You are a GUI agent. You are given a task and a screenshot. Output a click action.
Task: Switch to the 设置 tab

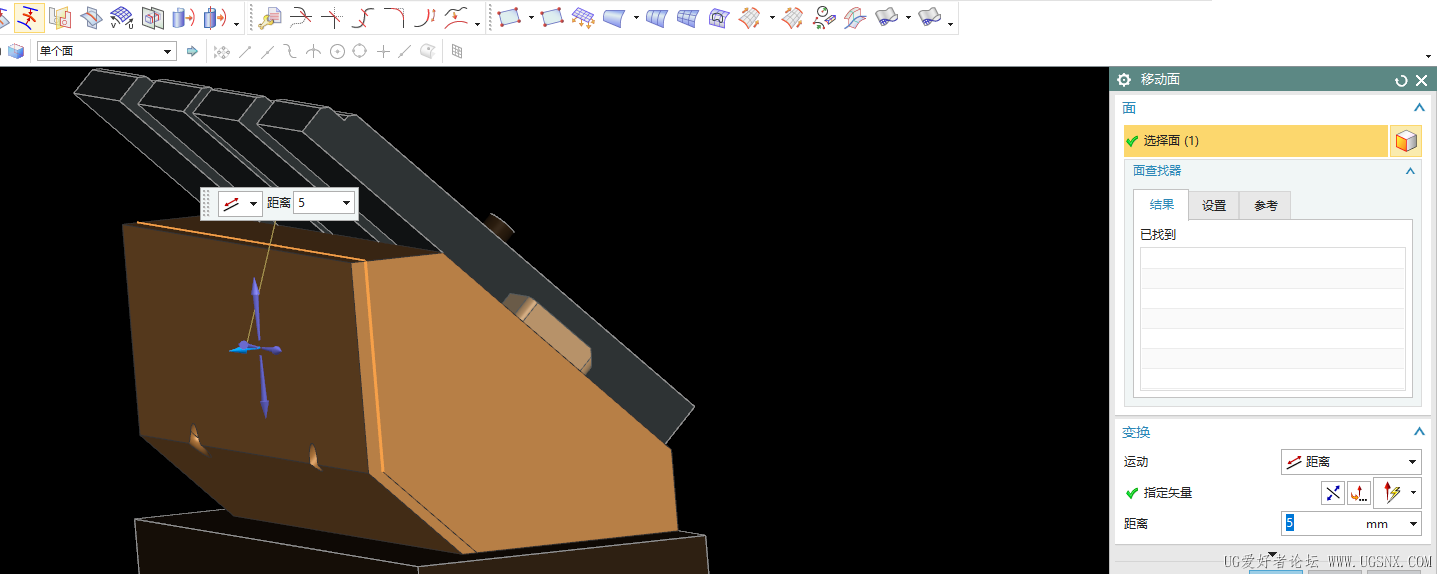point(1214,205)
